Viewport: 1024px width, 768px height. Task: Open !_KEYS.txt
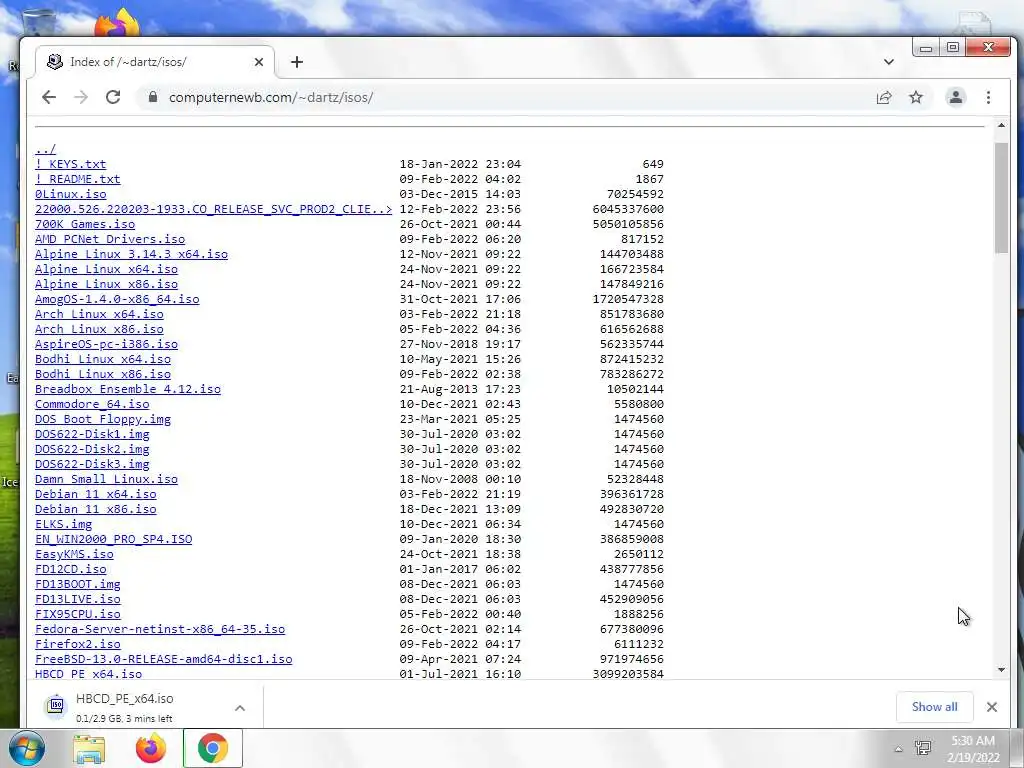pyautogui.click(x=71, y=164)
